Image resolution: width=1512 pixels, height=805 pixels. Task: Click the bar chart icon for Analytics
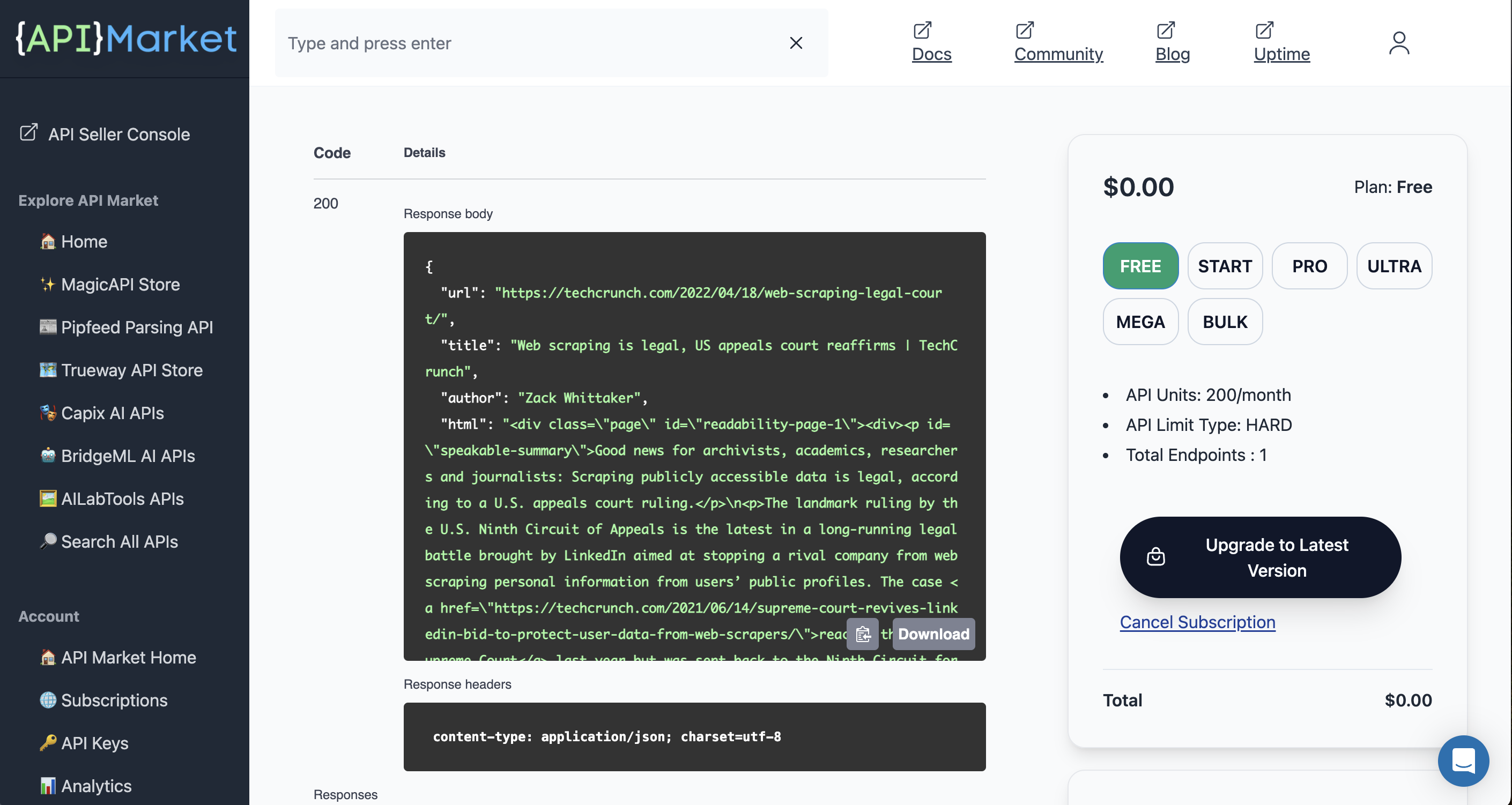click(48, 786)
